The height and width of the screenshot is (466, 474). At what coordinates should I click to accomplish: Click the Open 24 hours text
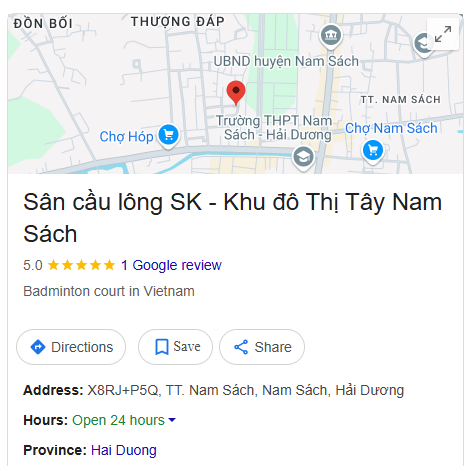coord(118,420)
